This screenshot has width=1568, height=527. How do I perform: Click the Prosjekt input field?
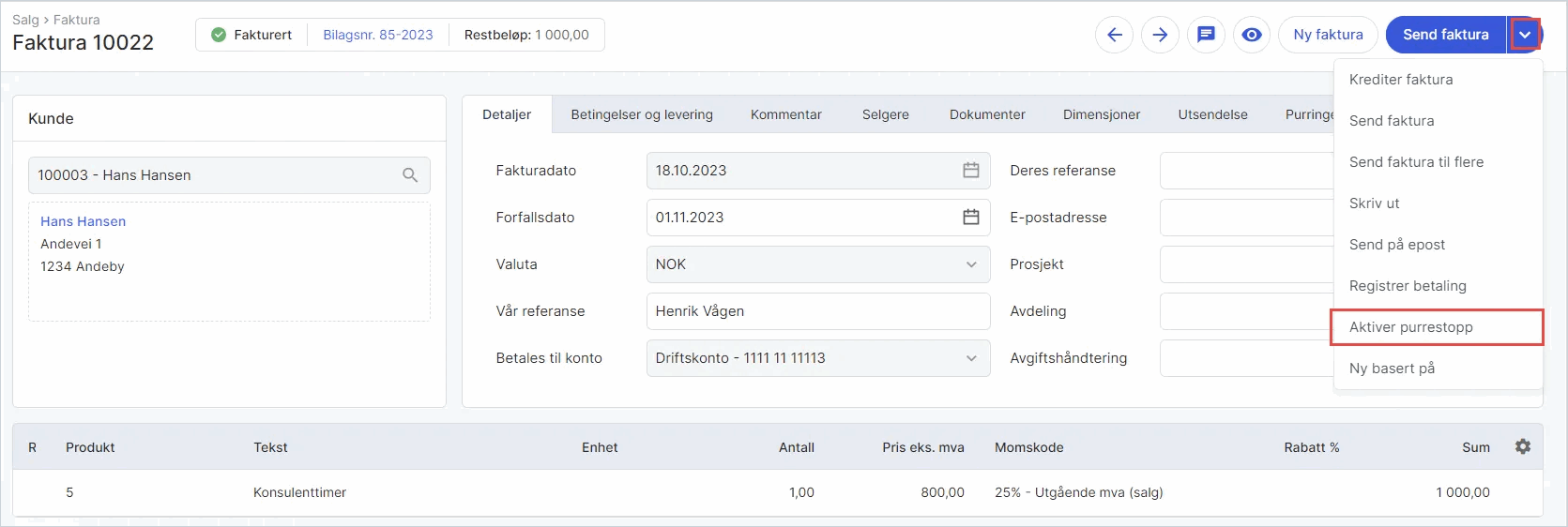coord(1246,264)
